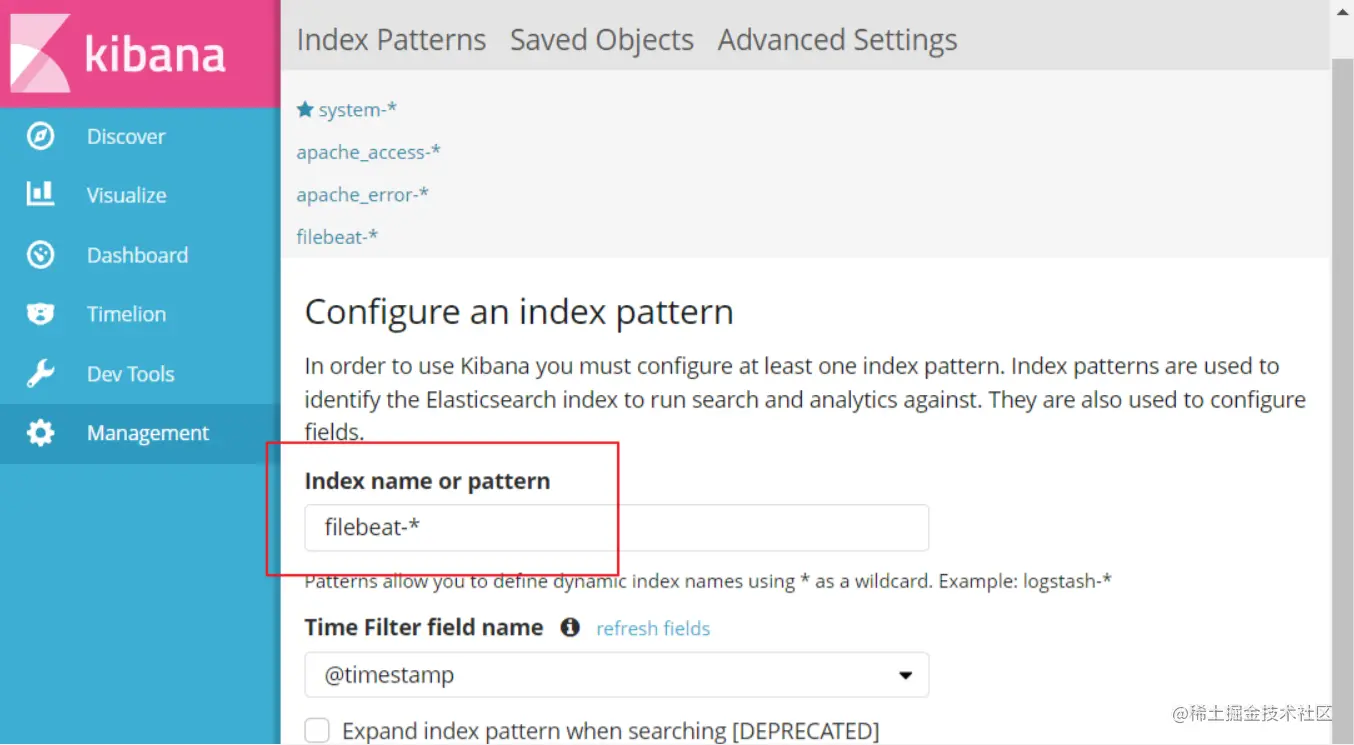The height and width of the screenshot is (745, 1354).
Task: Click the vertical scrollbar on the right
Action: click(x=1342, y=300)
